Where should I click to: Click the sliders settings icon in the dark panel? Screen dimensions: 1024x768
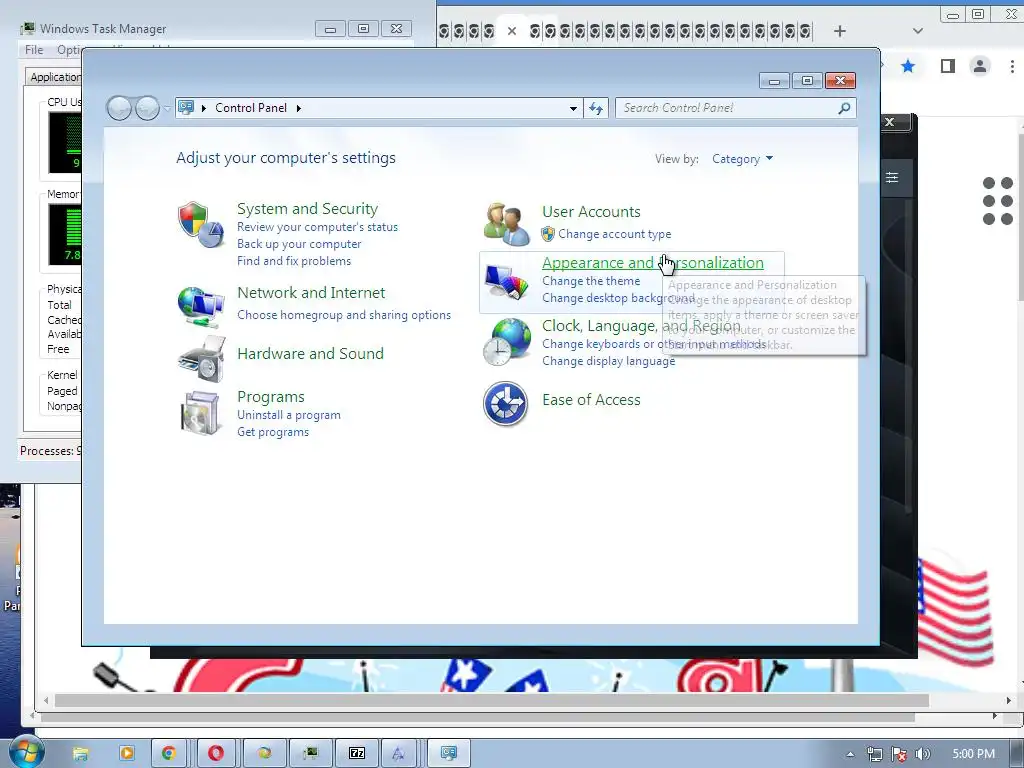[x=892, y=178]
